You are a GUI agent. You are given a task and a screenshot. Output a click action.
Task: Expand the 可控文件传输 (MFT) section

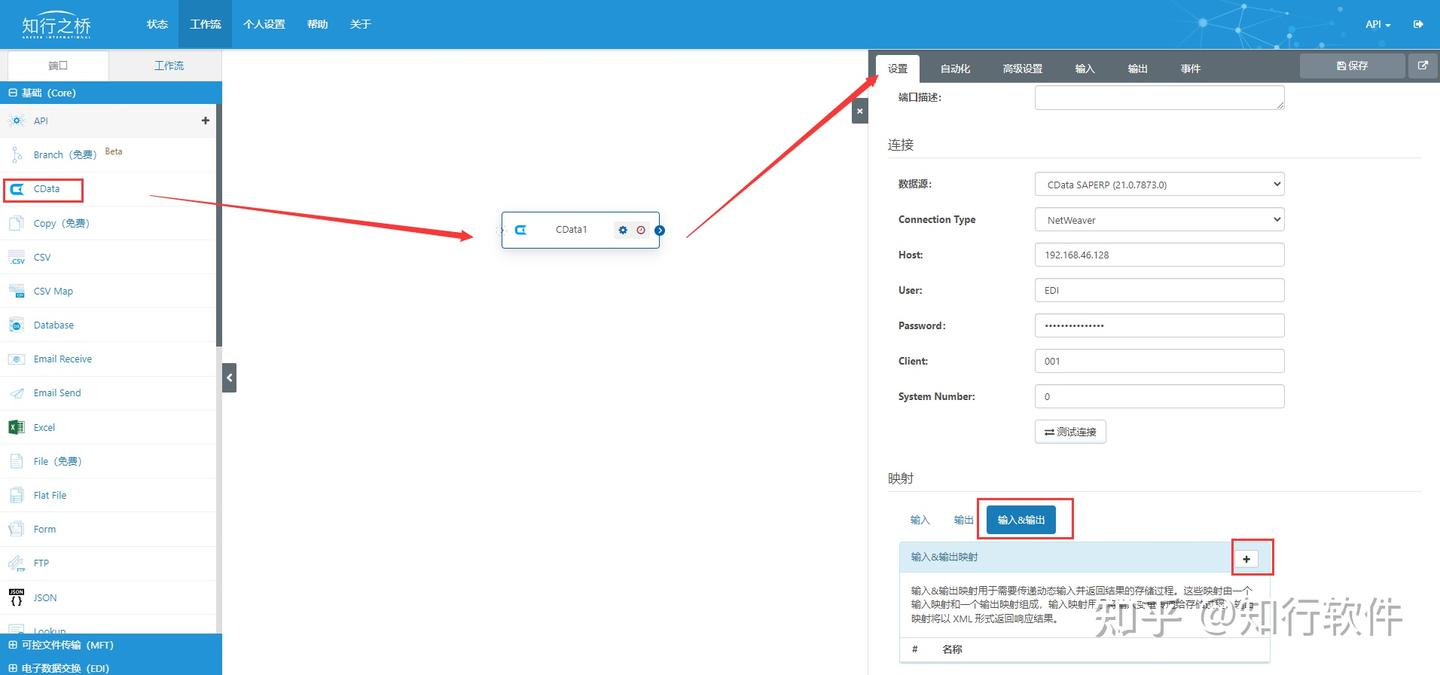pyautogui.click(x=111, y=645)
